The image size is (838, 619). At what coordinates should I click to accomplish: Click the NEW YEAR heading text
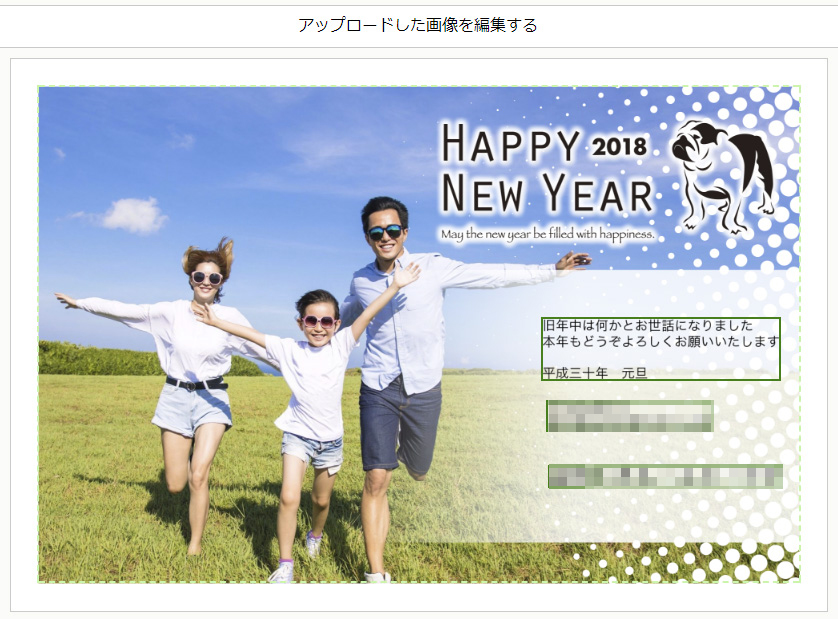tap(546, 196)
